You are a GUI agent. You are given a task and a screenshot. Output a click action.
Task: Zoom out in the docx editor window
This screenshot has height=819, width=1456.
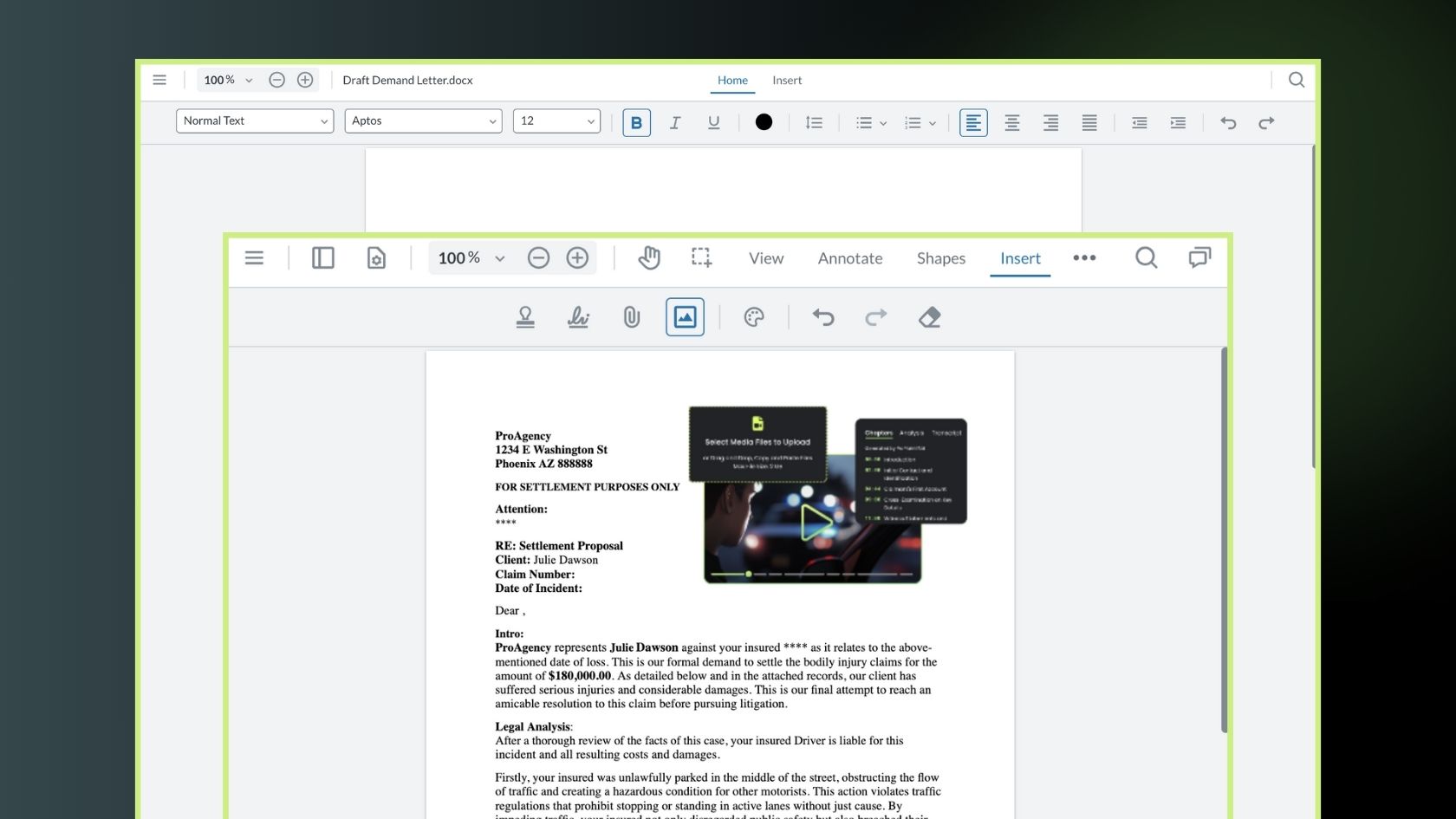(276, 80)
